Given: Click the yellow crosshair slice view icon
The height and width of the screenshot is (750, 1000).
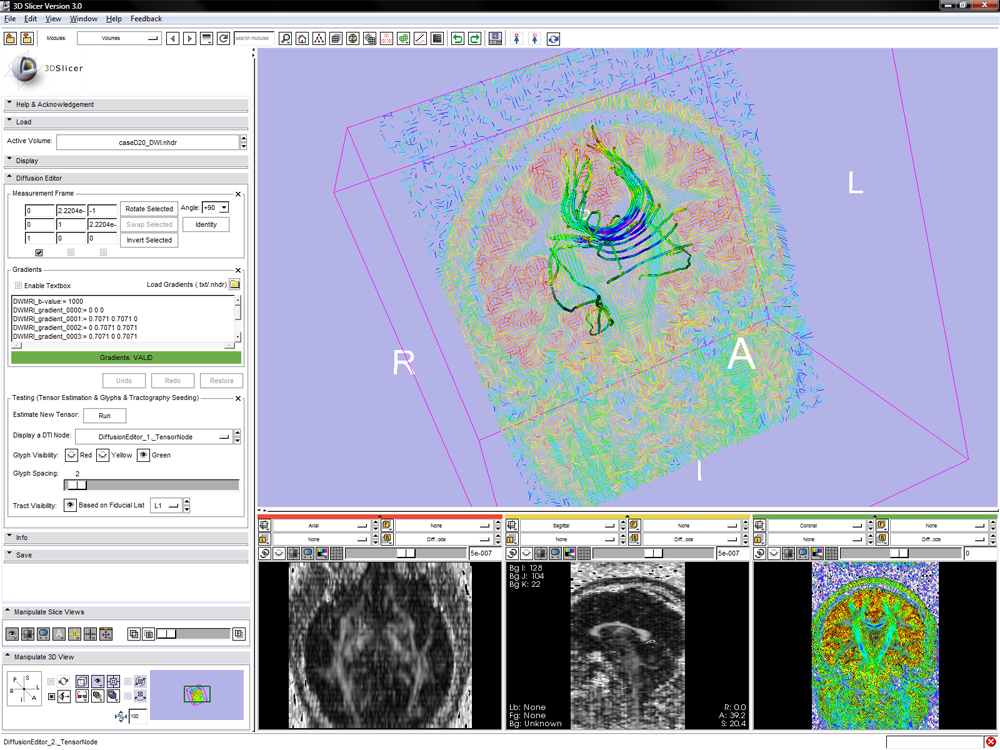Looking at the screenshot, I should click(75, 634).
